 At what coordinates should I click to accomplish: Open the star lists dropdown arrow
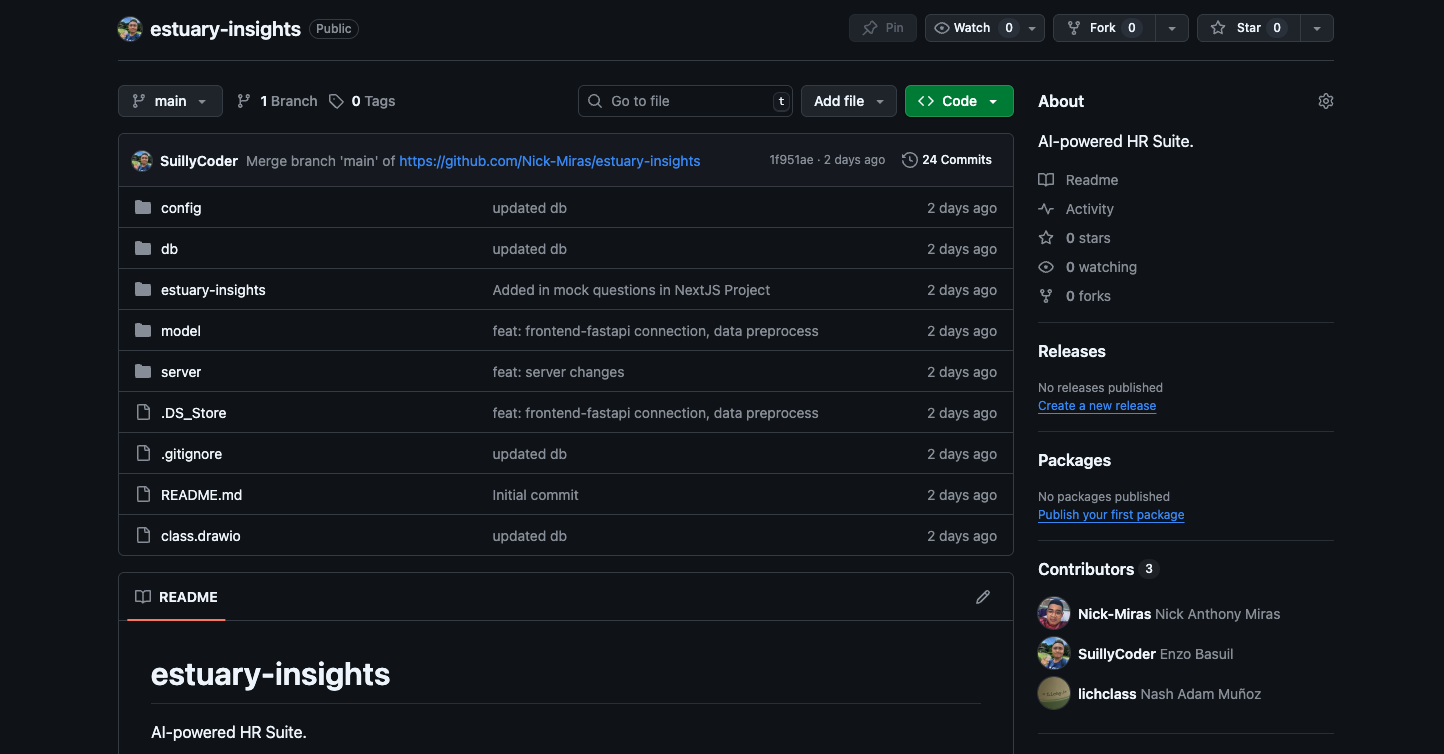coord(1317,28)
